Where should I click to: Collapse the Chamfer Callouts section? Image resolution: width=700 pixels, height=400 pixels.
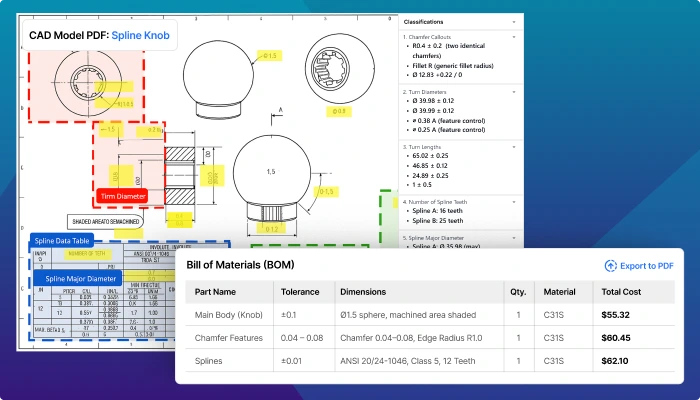tap(514, 37)
